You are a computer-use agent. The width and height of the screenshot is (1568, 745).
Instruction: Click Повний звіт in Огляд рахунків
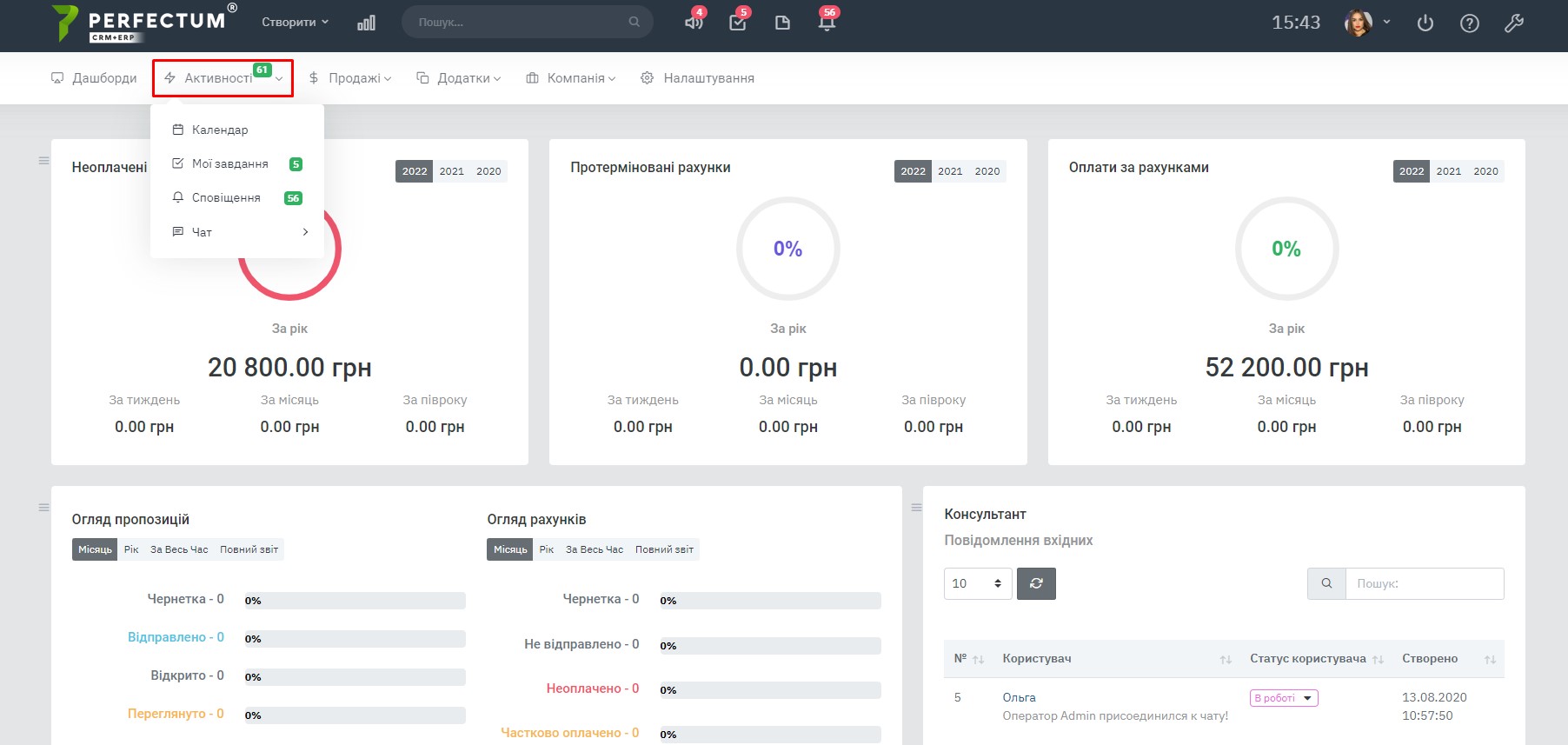point(664,549)
